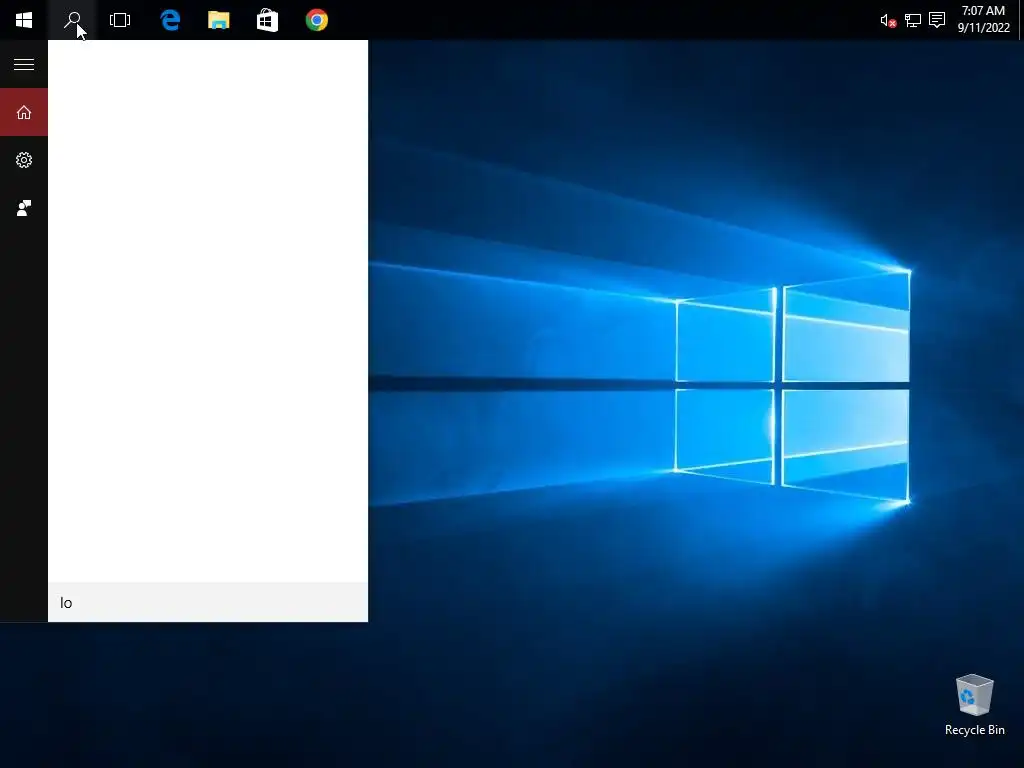Open Microsoft Store from taskbar

pos(267,20)
